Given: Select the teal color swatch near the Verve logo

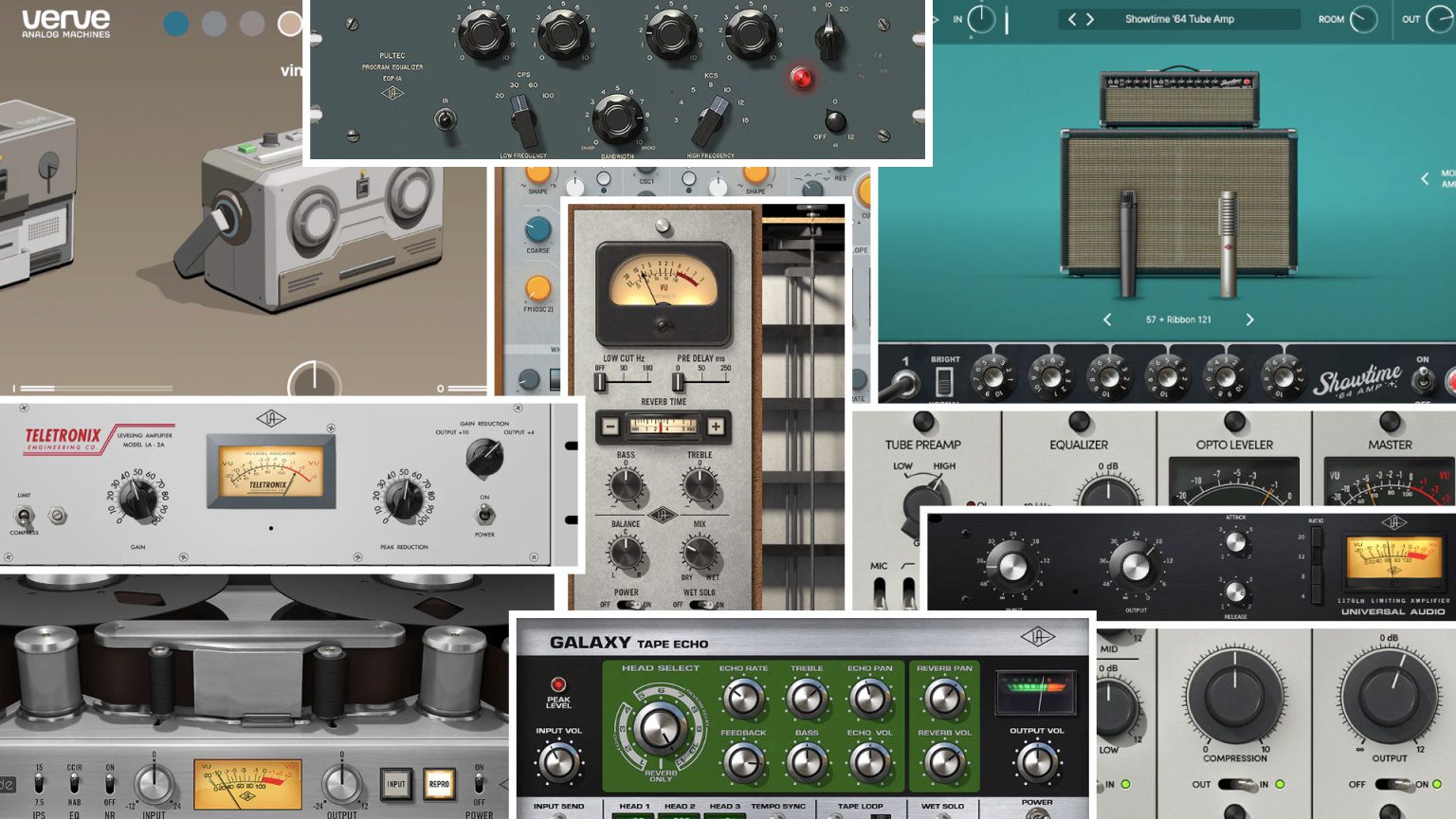Looking at the screenshot, I should (174, 23).
